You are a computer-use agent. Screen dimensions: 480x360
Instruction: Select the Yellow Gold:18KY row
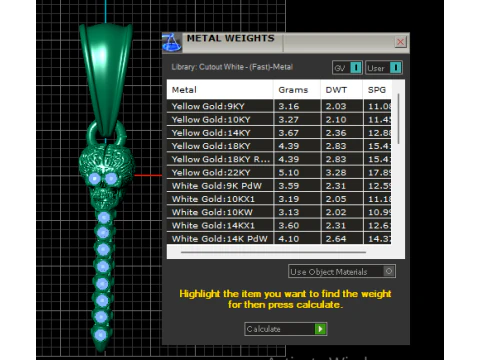[x=279, y=146]
